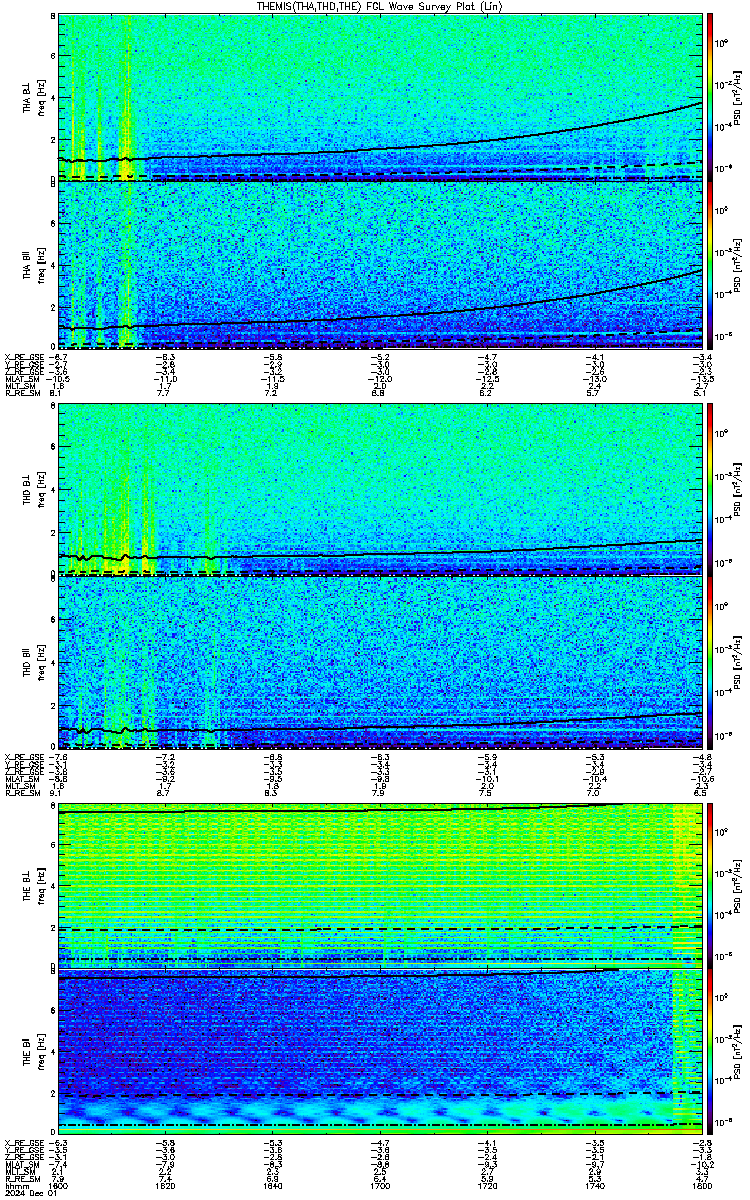Click the THD B-perpendicular spectrogram panel

pyautogui.click(x=380, y=489)
